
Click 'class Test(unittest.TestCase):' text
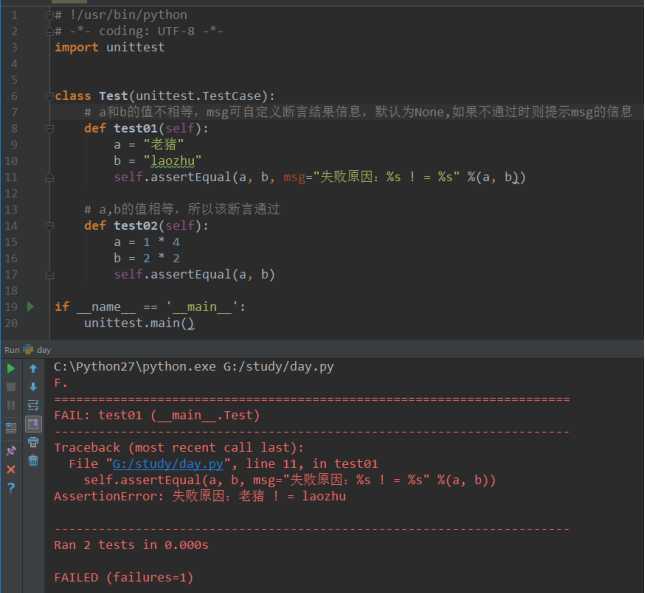pyautogui.click(x=165, y=96)
